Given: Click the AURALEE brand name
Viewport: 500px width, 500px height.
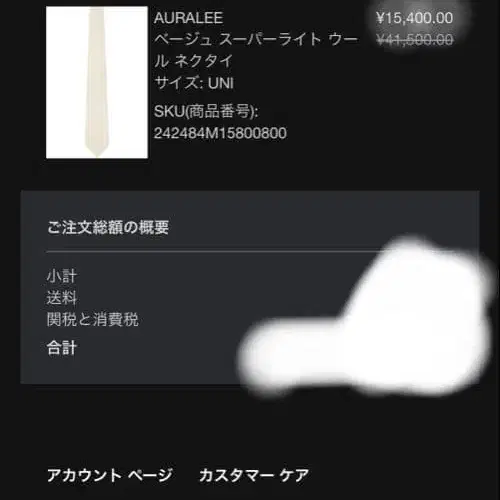Looking at the screenshot, I should 188,18.
